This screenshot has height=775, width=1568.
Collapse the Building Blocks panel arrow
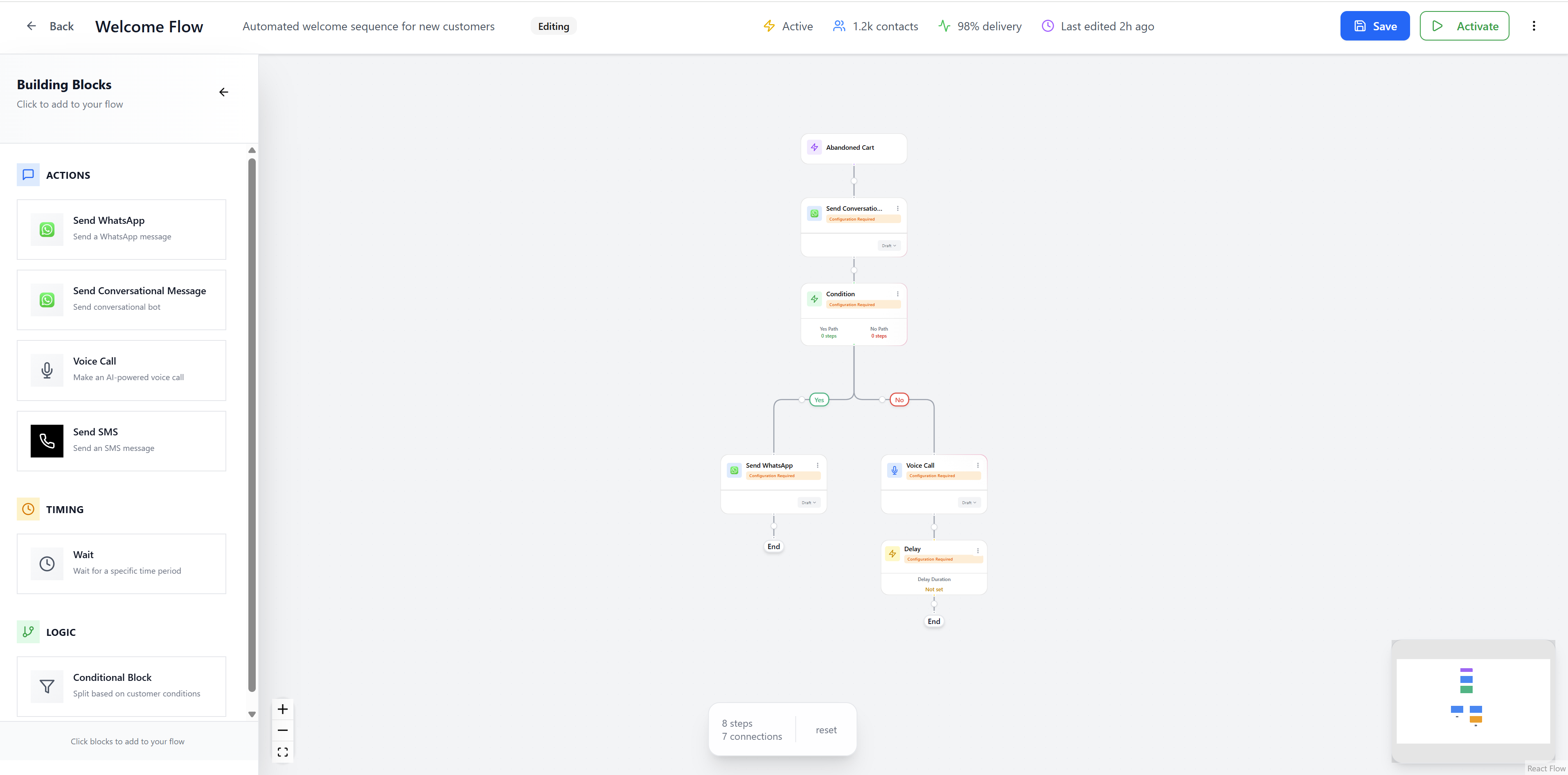coord(223,92)
